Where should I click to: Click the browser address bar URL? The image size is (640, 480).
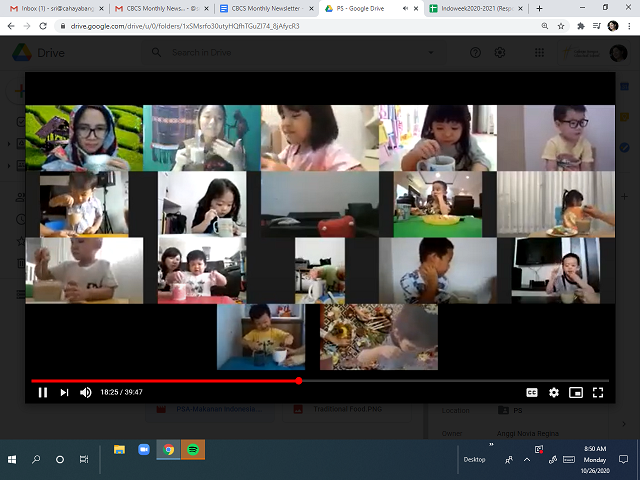[x=200, y=25]
